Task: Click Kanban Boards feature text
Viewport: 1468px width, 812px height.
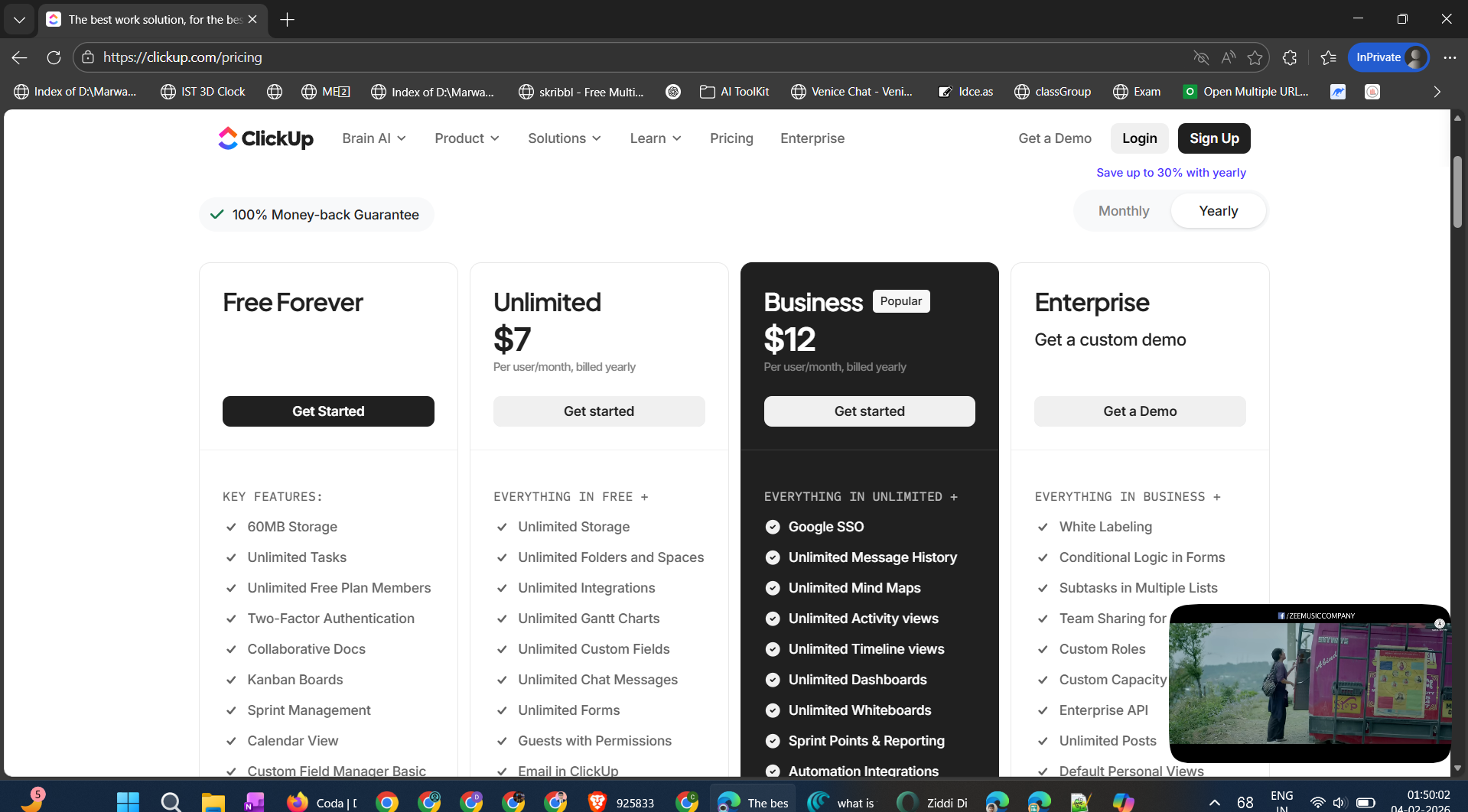Action: pos(295,680)
